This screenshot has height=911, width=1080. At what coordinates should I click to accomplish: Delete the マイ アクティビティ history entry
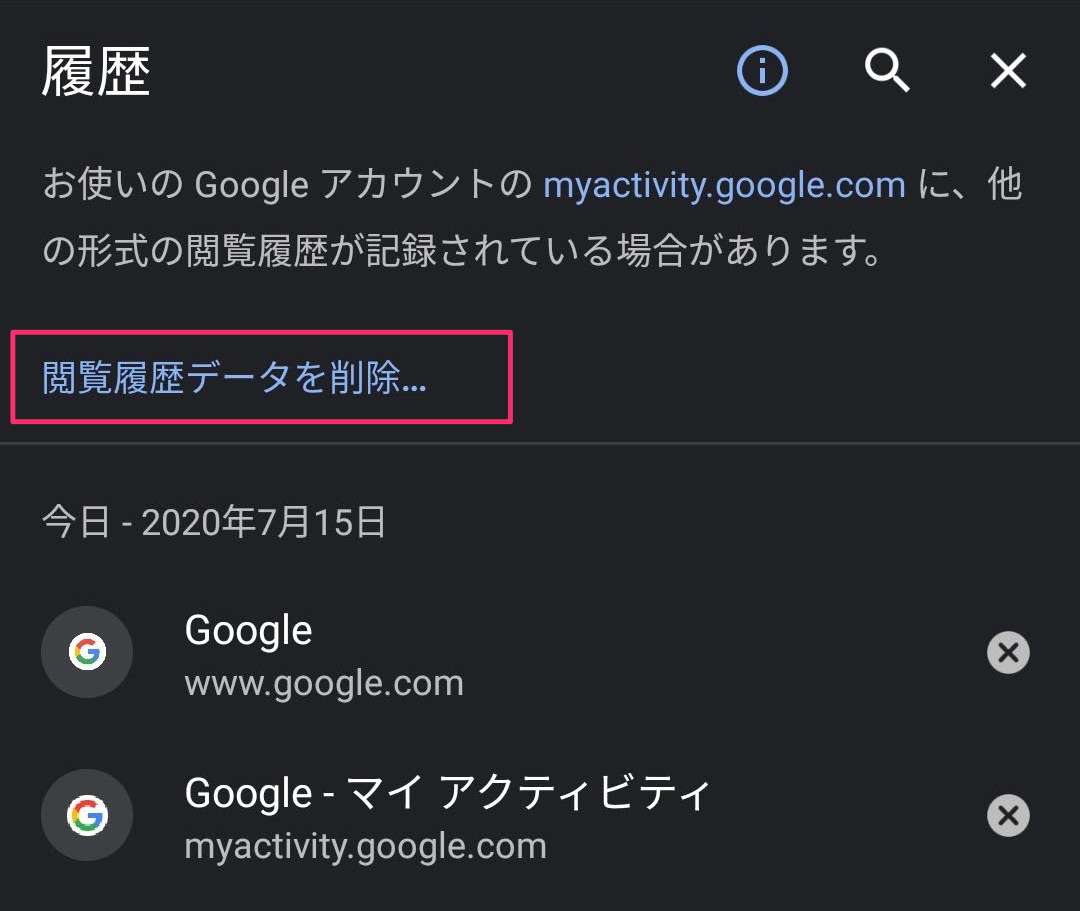coord(1008,816)
